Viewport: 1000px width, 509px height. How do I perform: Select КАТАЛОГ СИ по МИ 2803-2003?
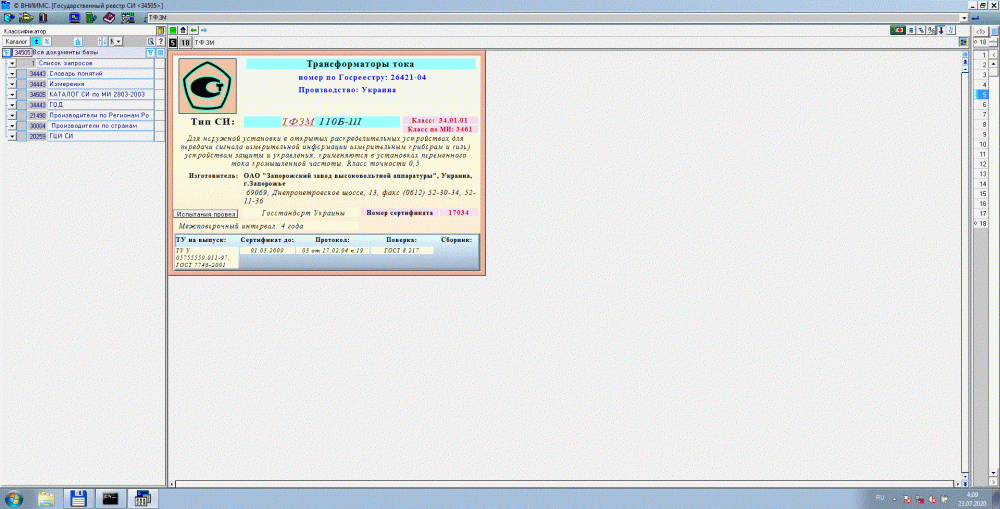(x=98, y=95)
